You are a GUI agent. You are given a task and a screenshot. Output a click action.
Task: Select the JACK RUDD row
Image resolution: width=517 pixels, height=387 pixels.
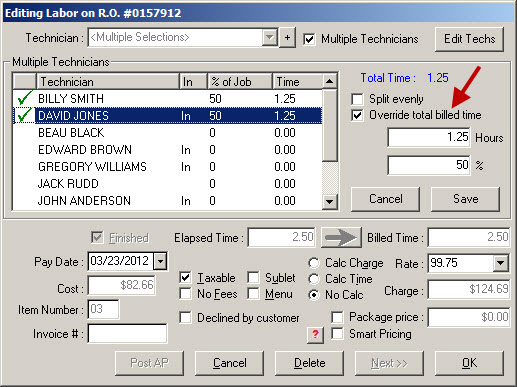pos(167,184)
